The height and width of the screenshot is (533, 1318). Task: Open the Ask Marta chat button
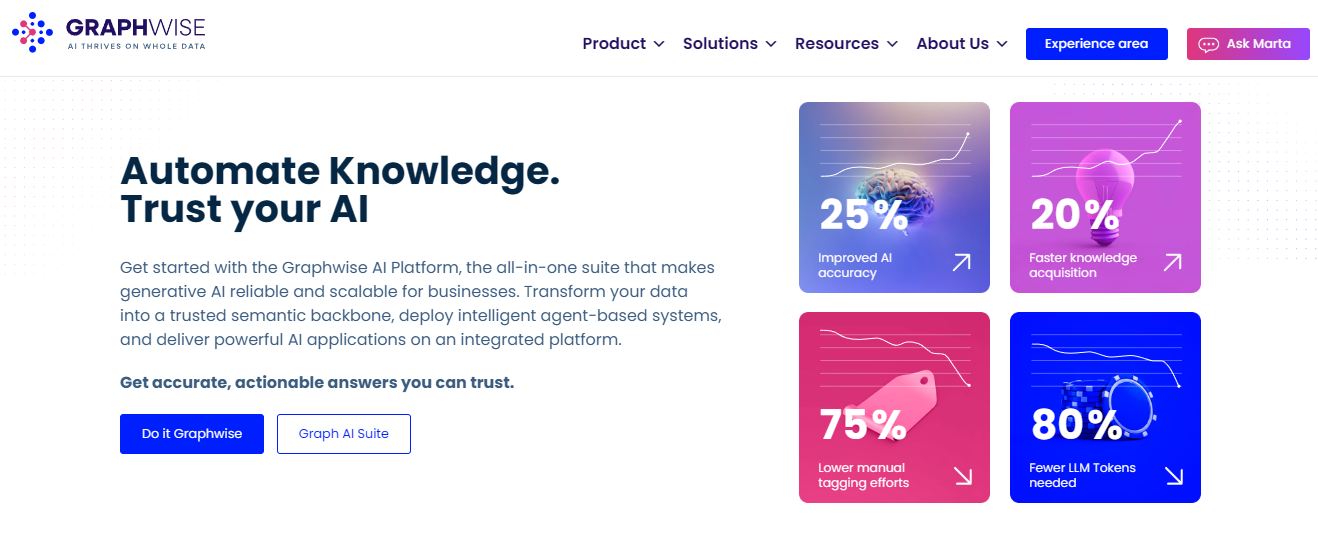pos(1248,44)
